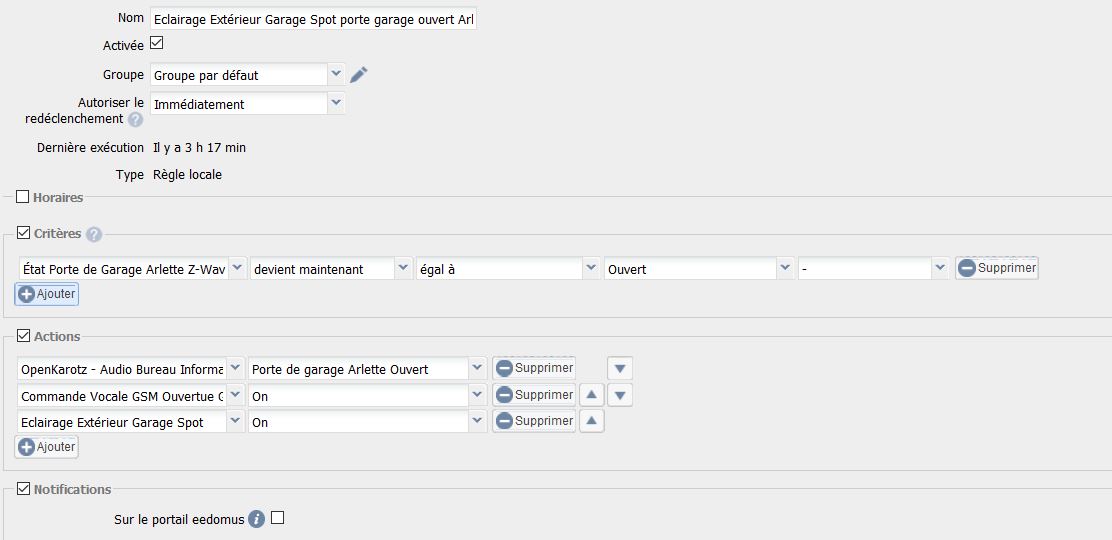Enable the Horaires section checkbox

point(23,197)
